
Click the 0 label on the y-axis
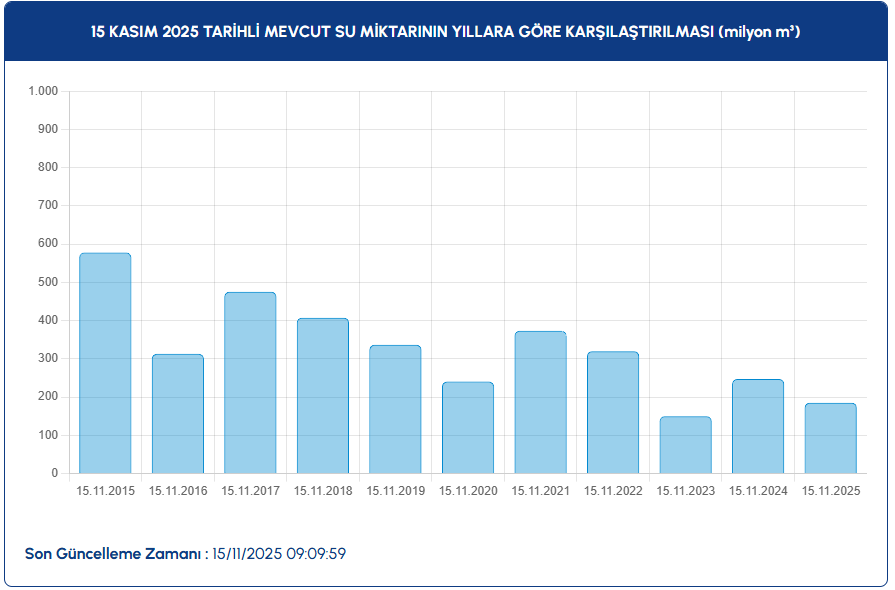[54, 473]
